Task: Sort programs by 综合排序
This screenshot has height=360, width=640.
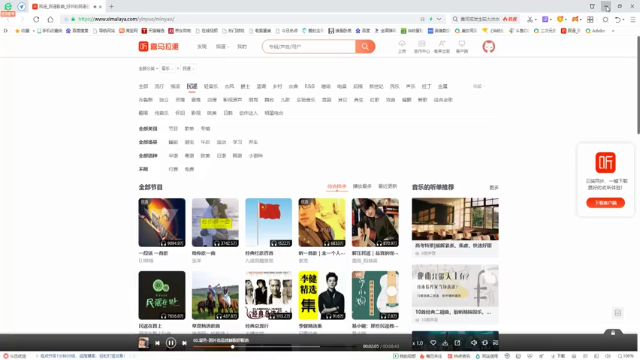Action: pos(336,187)
